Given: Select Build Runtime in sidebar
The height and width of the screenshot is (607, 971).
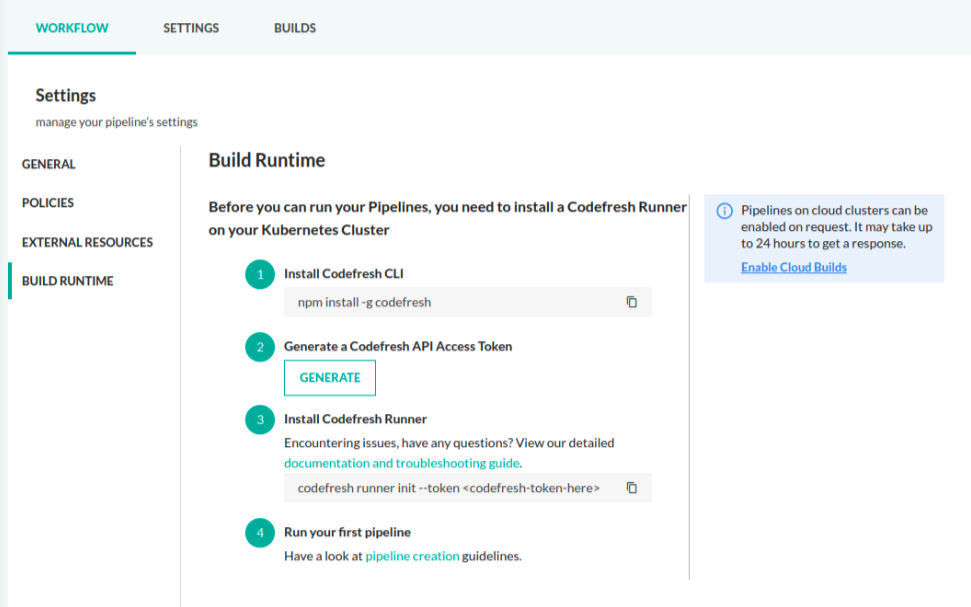Looking at the screenshot, I should click(68, 281).
